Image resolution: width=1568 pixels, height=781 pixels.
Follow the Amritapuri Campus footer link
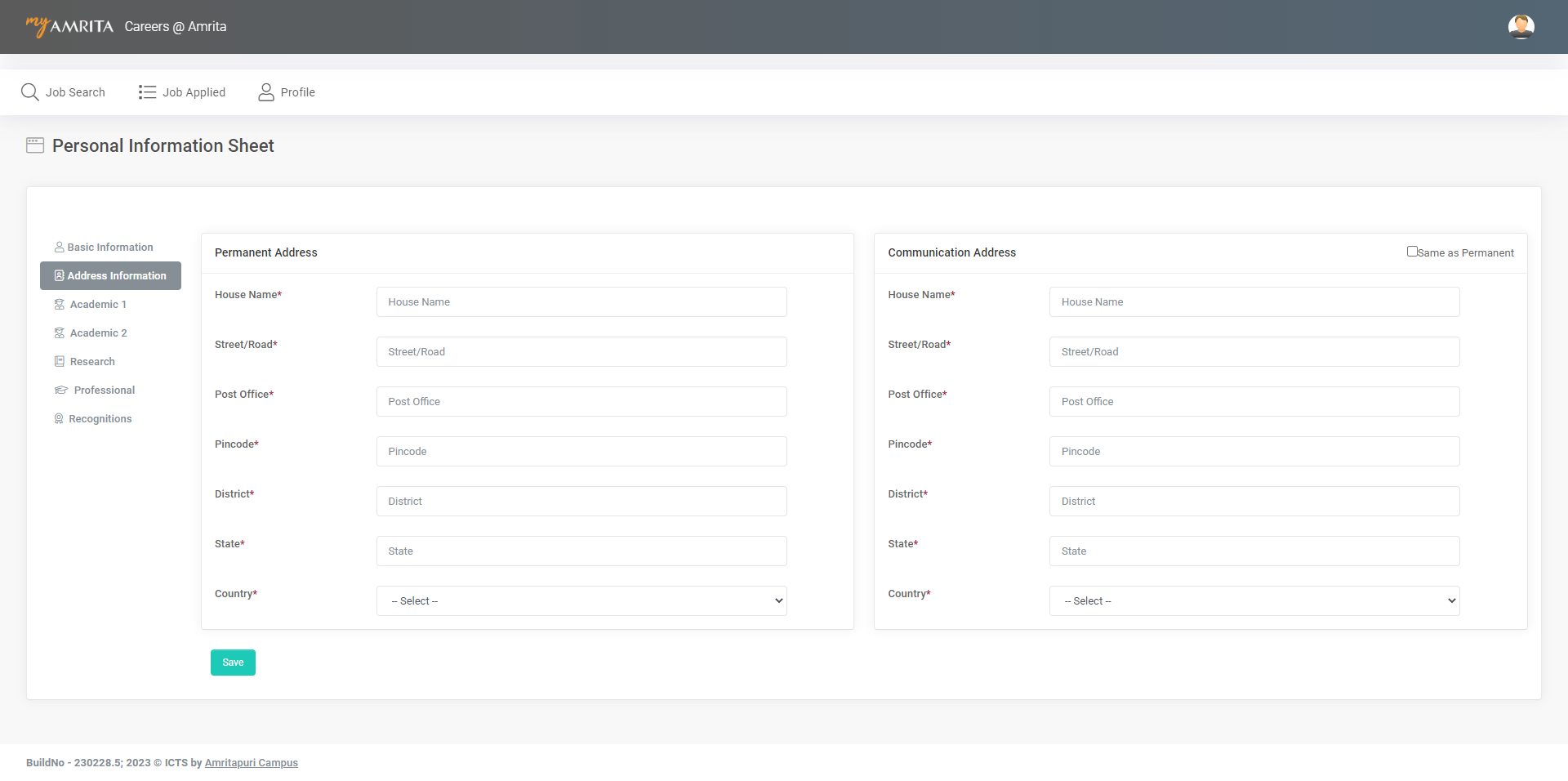click(x=251, y=763)
